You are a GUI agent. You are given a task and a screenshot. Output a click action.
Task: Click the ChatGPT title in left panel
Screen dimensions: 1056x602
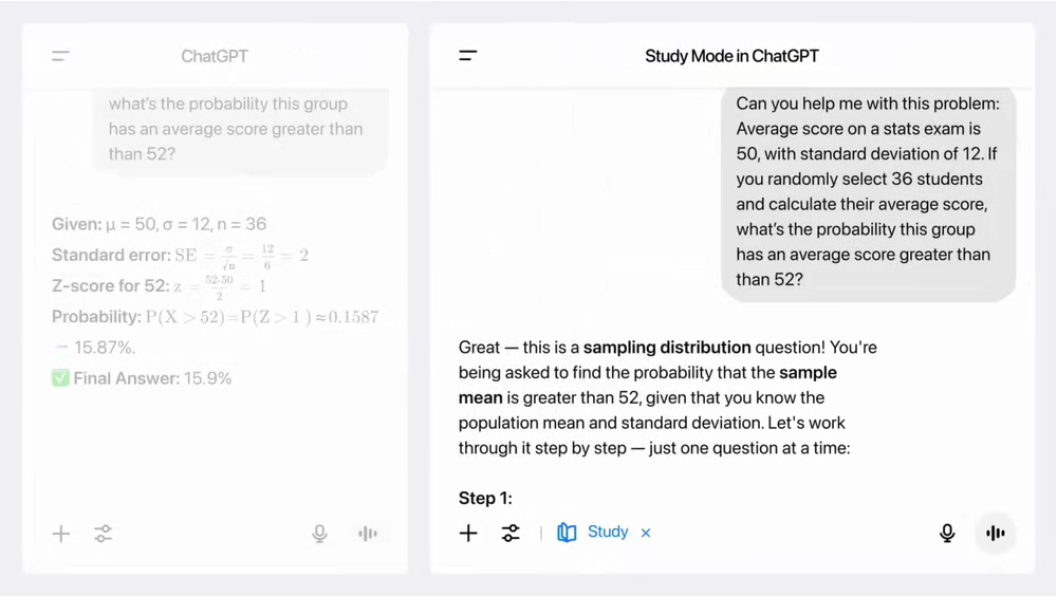coord(214,56)
